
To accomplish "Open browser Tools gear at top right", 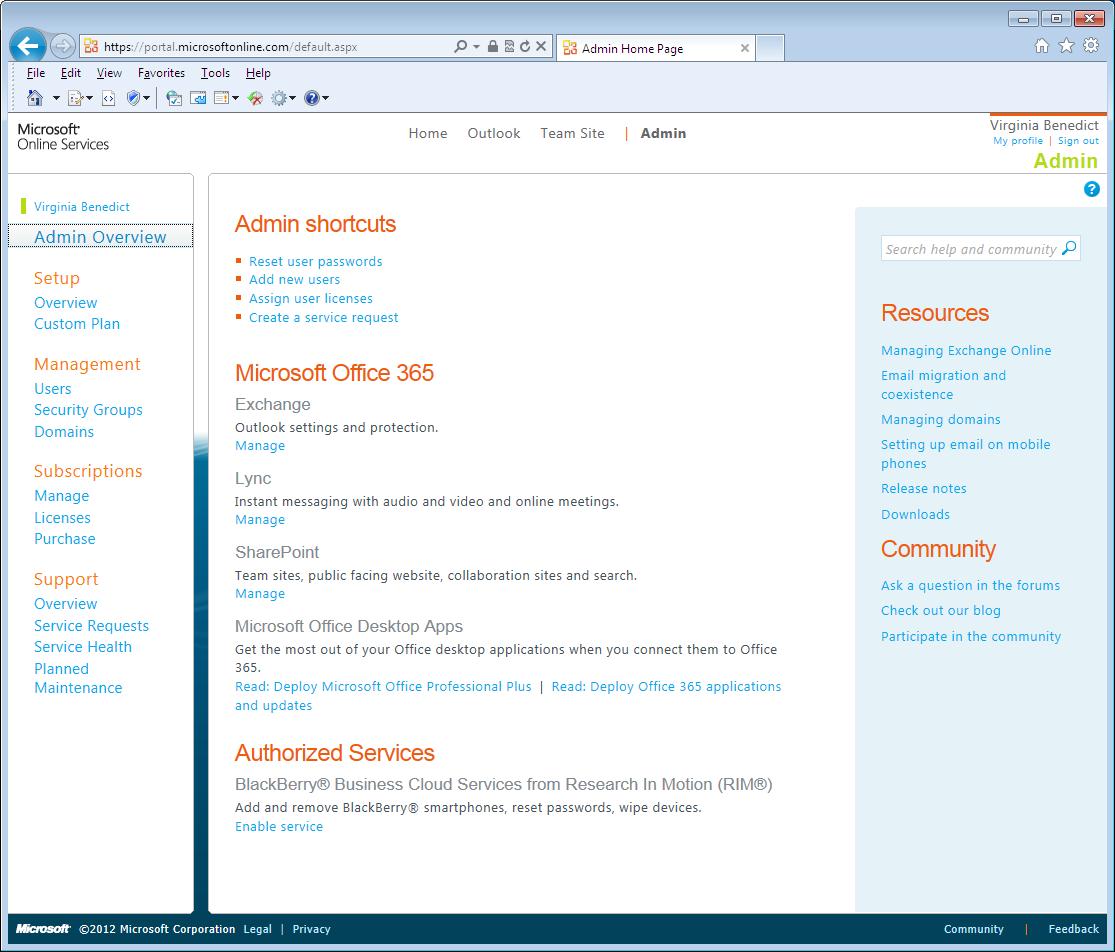I will click(1092, 46).
